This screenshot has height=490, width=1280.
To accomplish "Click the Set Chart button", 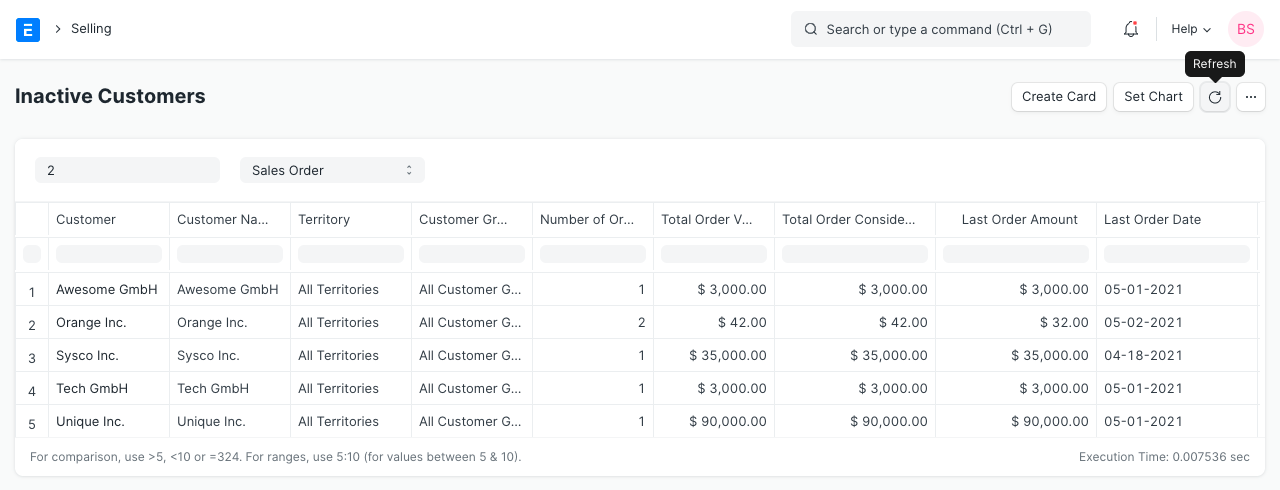I will [x=1153, y=97].
